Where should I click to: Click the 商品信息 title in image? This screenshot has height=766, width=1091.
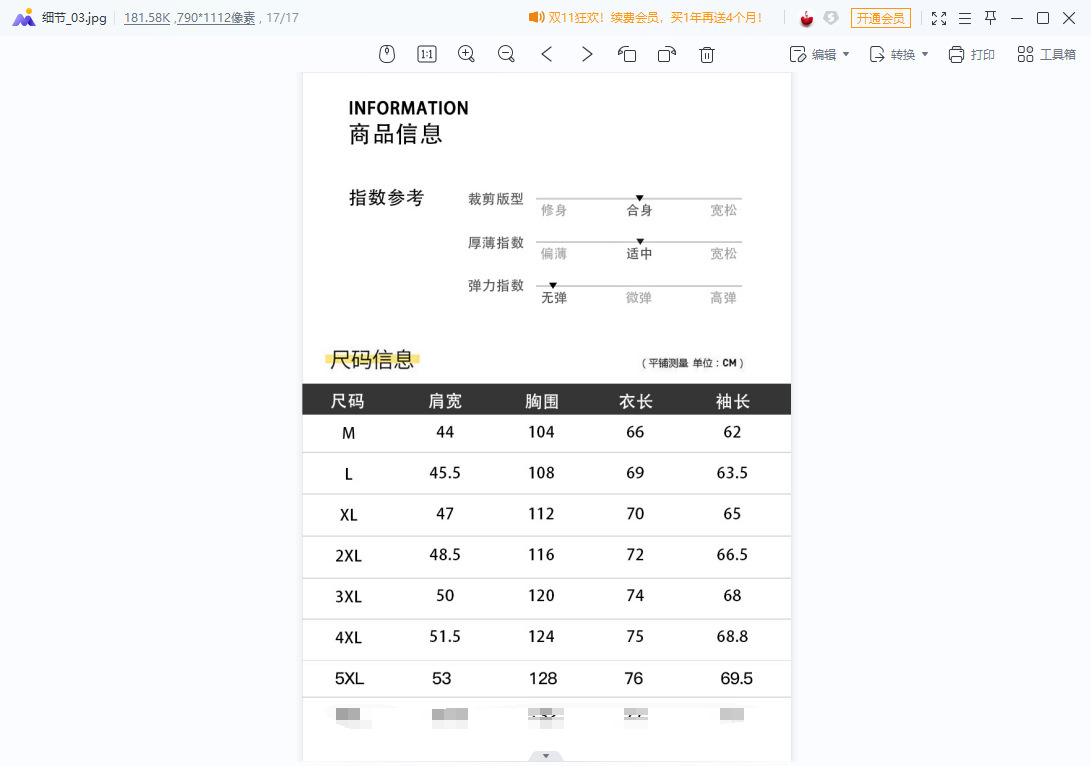click(x=395, y=134)
